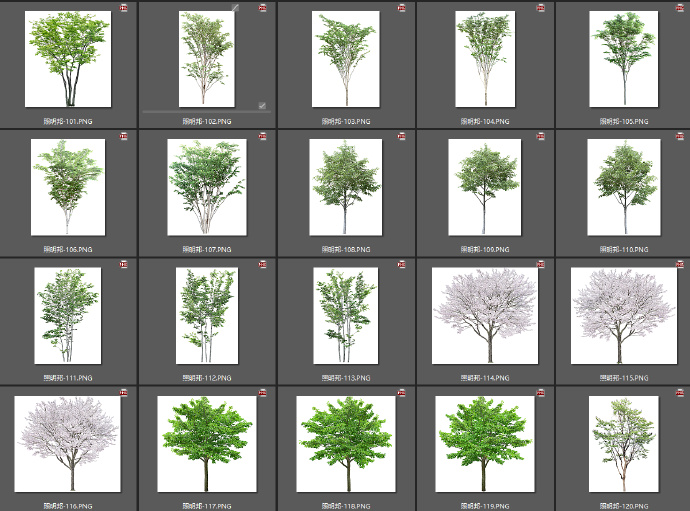Click the PNG file-type badge on item 106
This screenshot has width=690, height=511.
point(124,136)
